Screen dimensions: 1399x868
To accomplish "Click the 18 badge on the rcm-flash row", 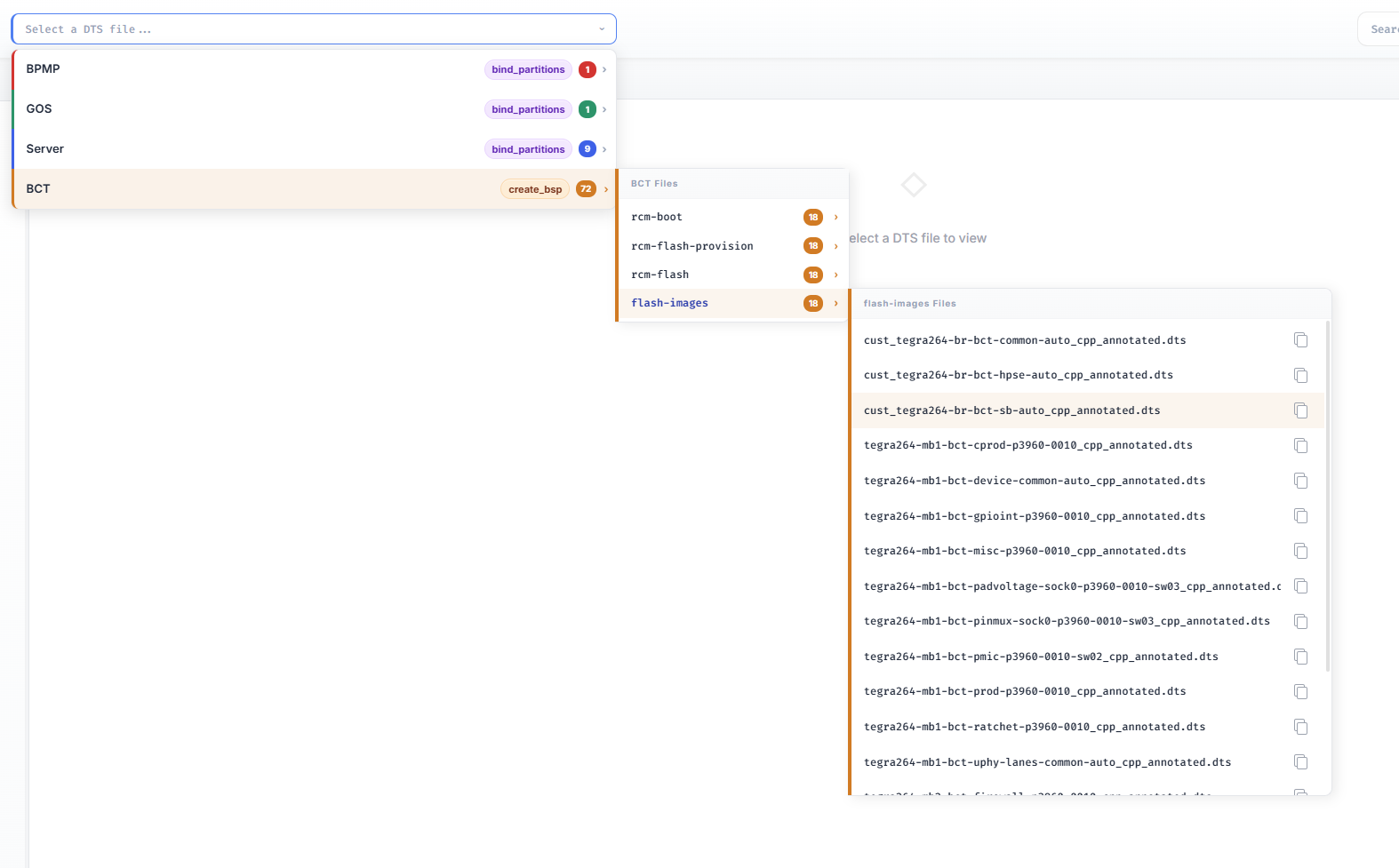I will coord(813,275).
